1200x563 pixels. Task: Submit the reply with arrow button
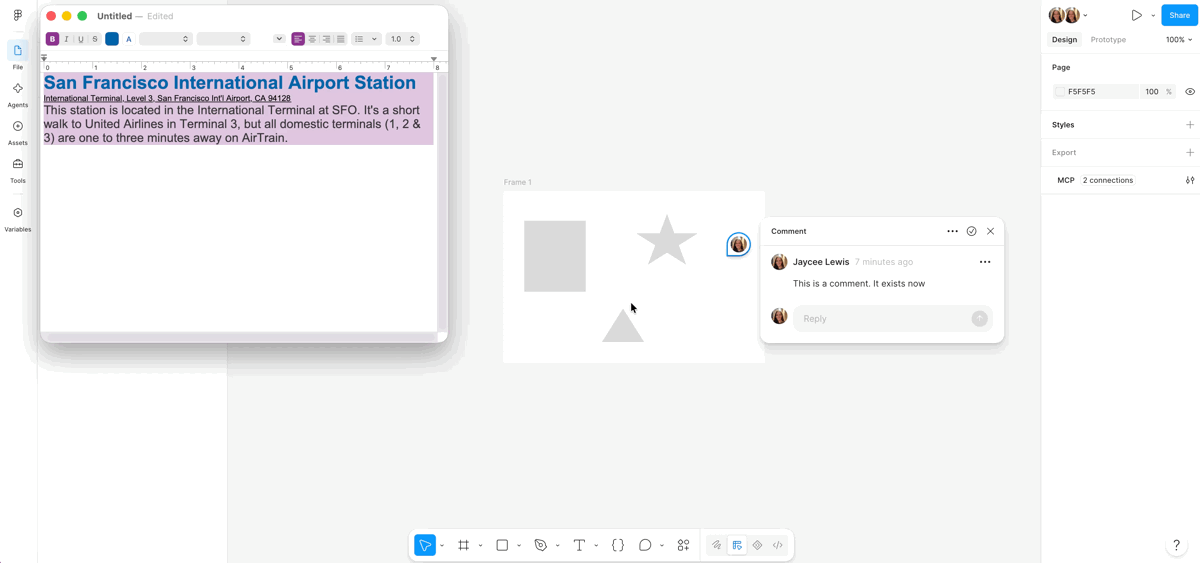click(980, 318)
